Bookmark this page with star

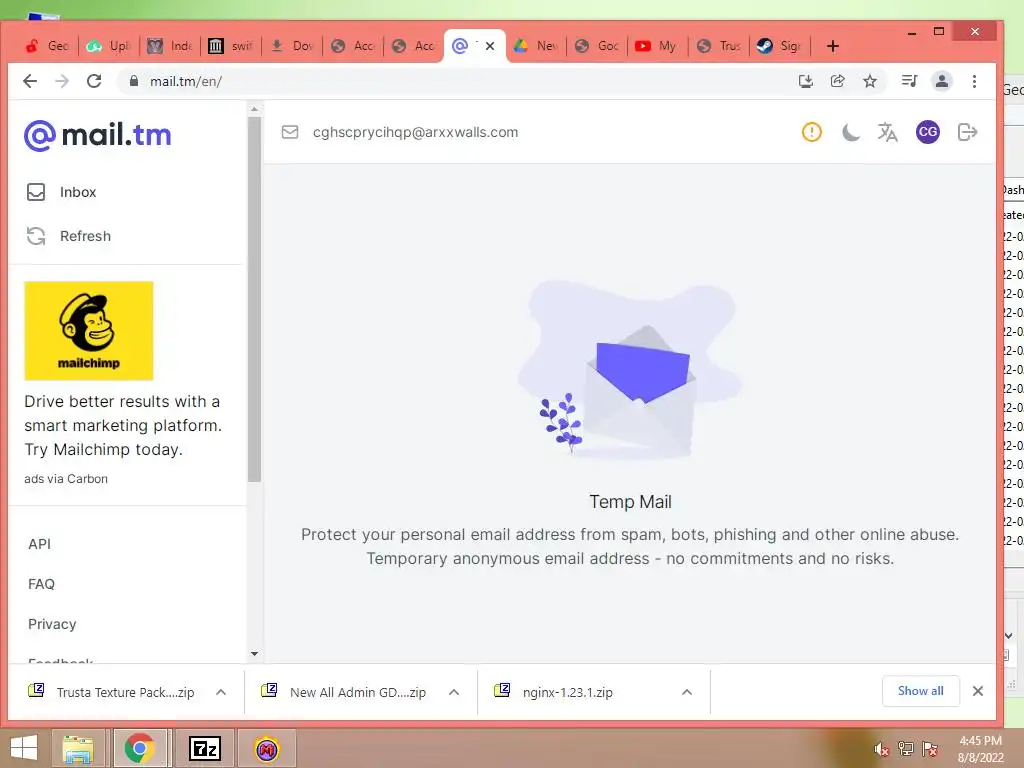[870, 81]
